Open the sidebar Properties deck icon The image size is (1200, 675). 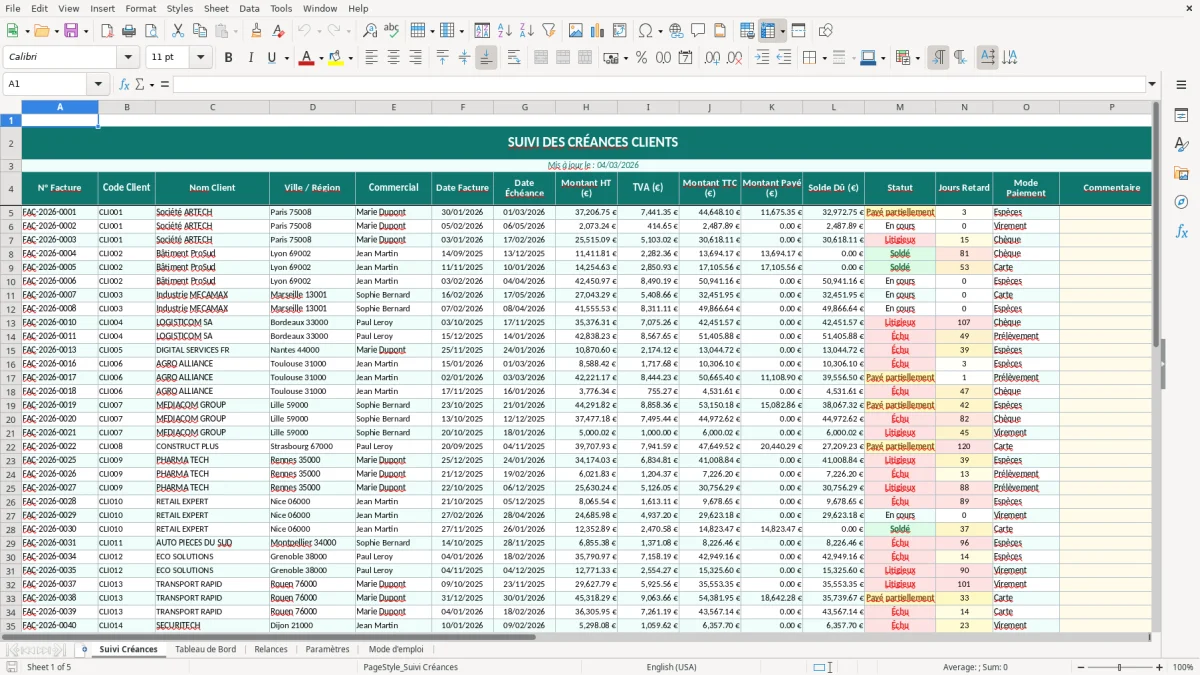coord(1181,116)
